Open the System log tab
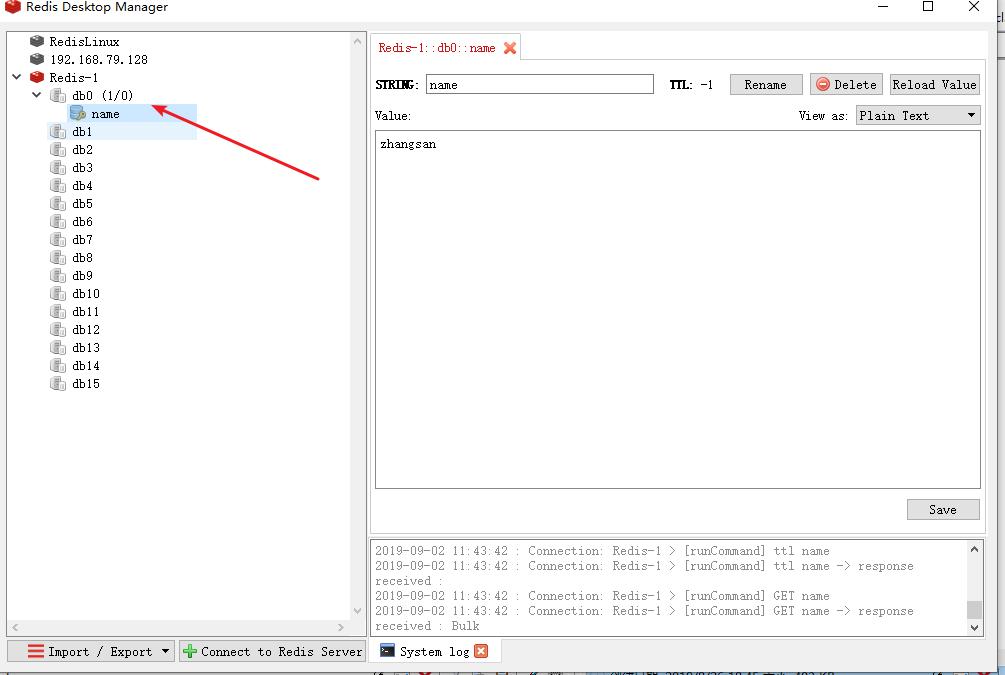The image size is (1005, 675). click(x=434, y=651)
